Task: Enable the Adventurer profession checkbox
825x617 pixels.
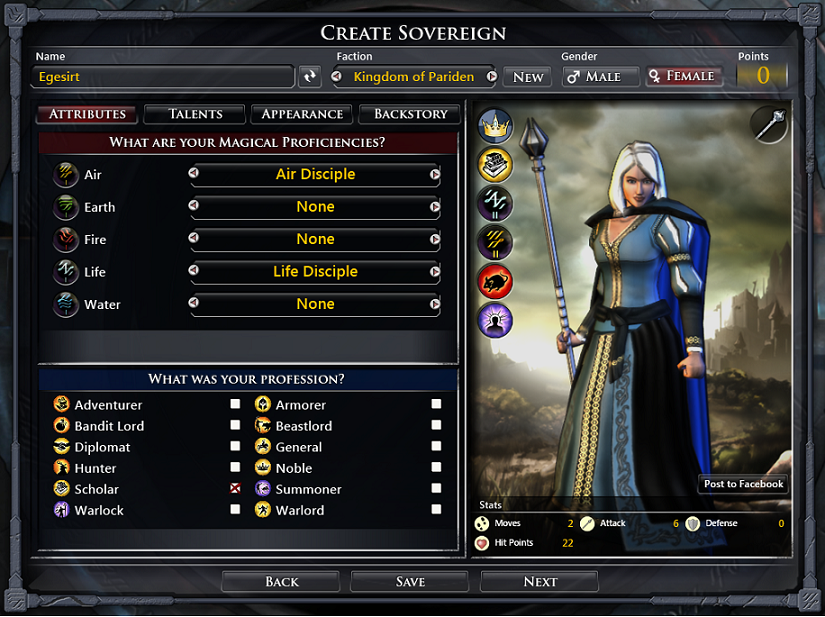Action: tap(235, 404)
